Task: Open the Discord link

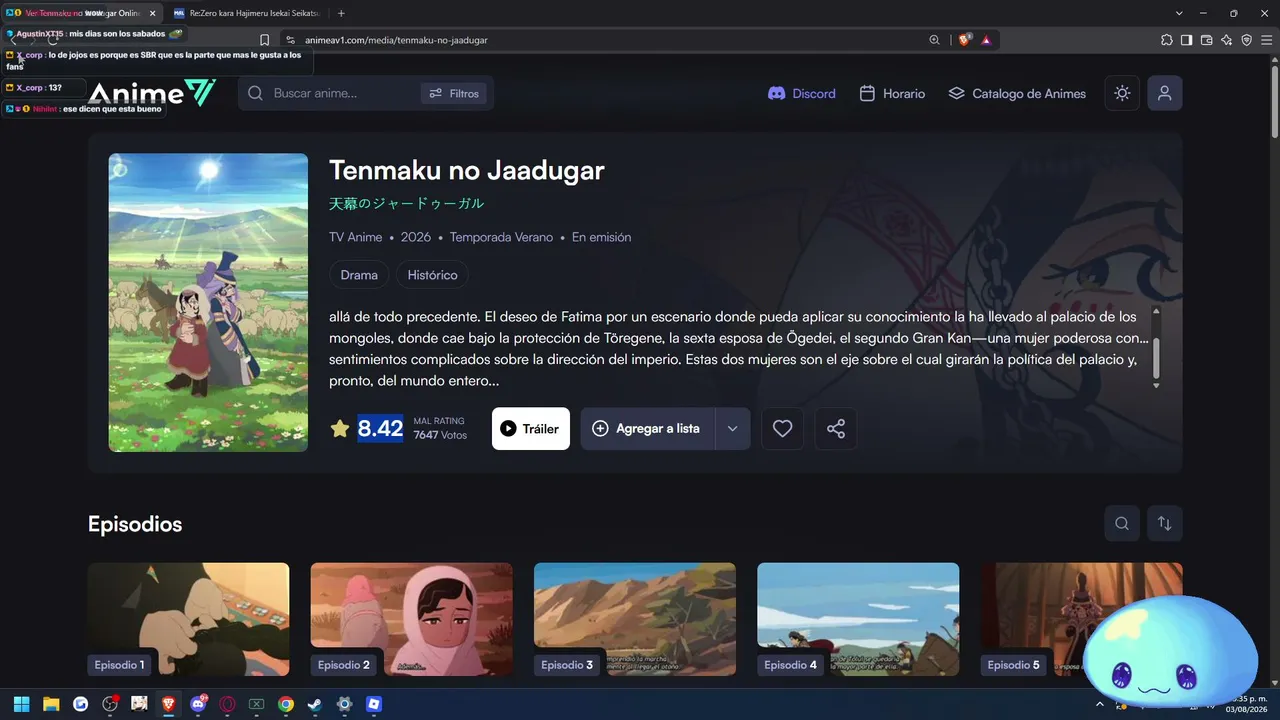Action: 801,93
